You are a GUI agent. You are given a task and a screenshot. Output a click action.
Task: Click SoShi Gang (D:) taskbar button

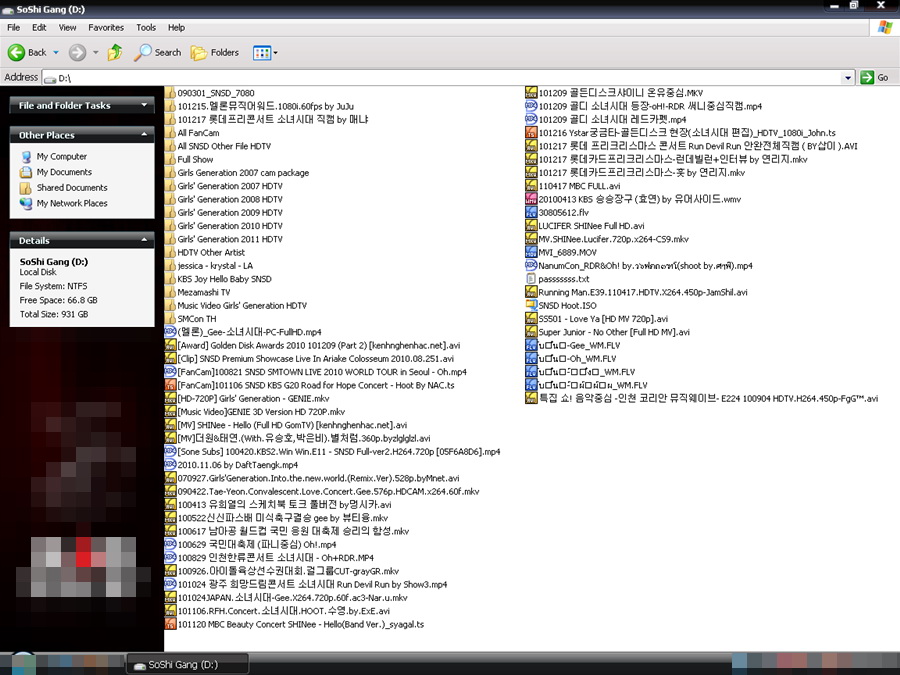click(x=188, y=664)
